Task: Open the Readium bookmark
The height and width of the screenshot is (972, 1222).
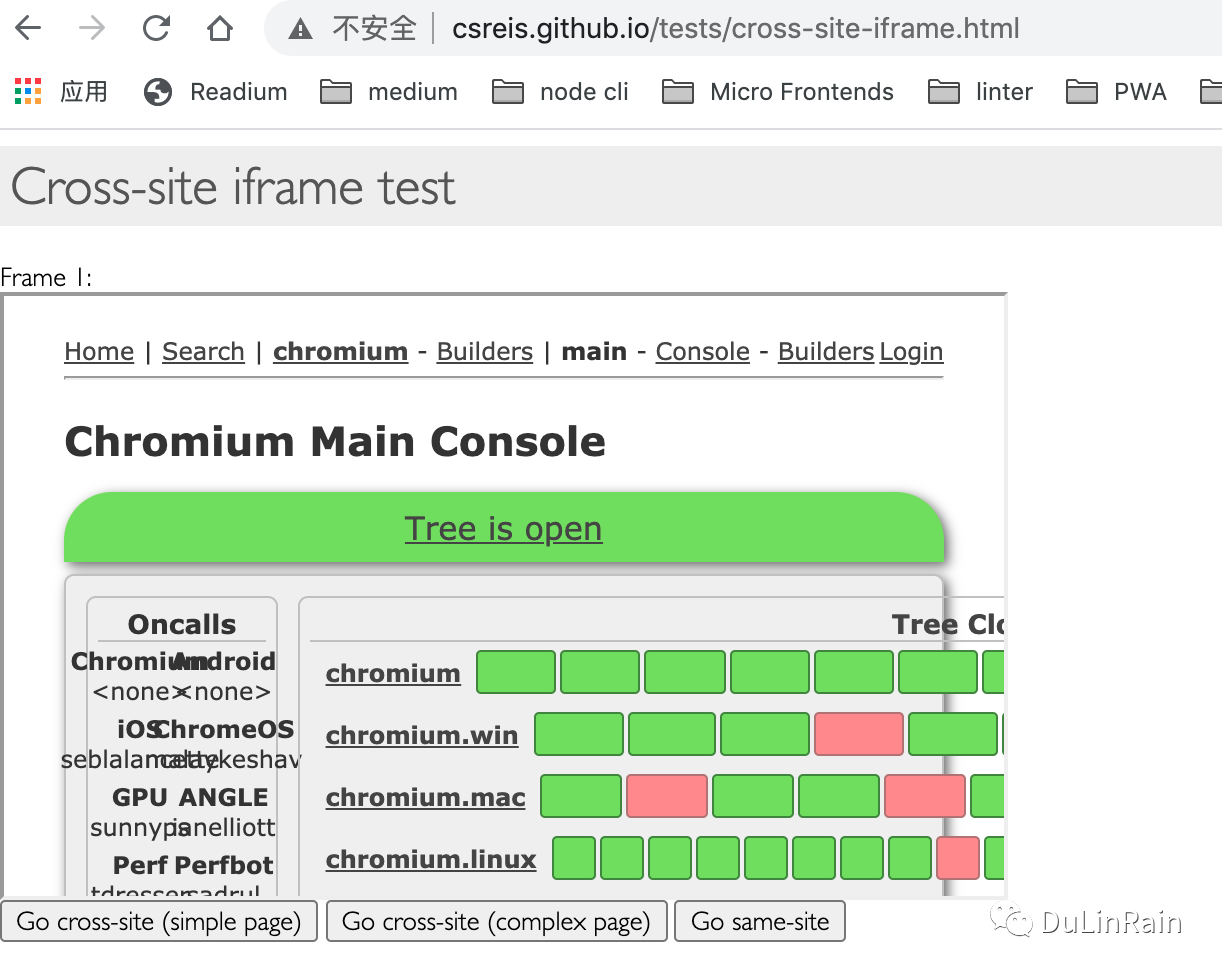Action: (215, 92)
